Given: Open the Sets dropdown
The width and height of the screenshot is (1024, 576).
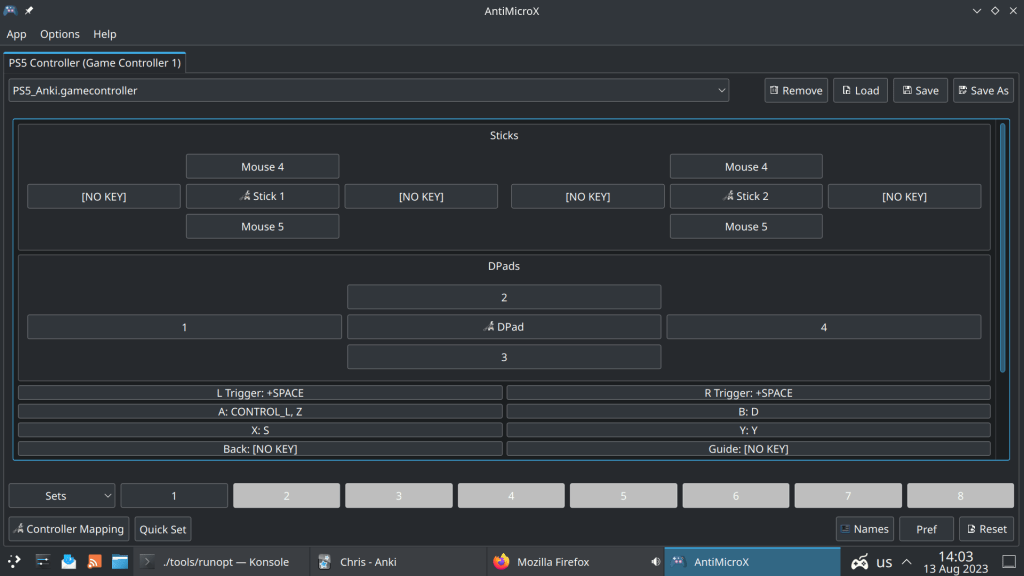Looking at the screenshot, I should 62,496.
